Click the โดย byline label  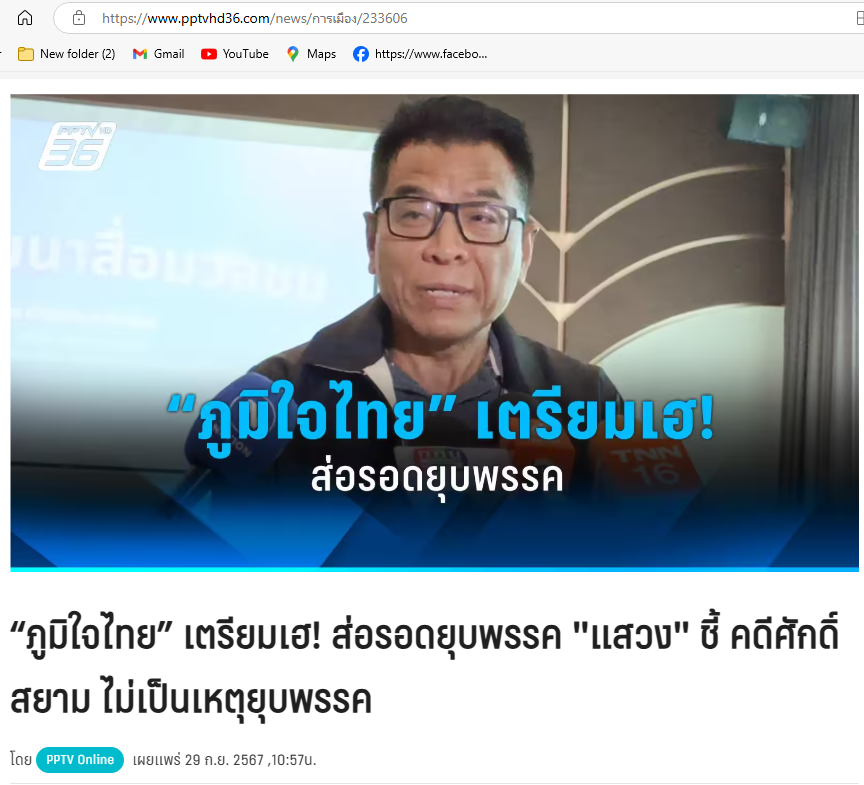(21, 760)
